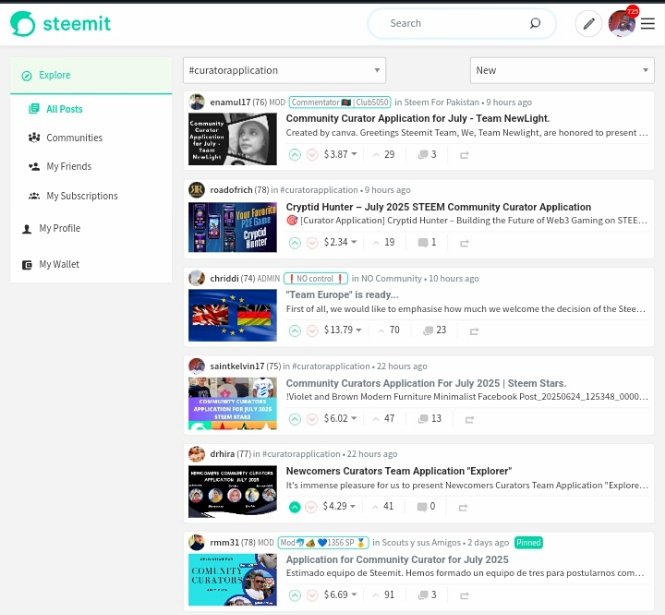The image size is (665, 615).
Task: Visit the Scouts y sus Amigos community link
Action: [x=421, y=542]
